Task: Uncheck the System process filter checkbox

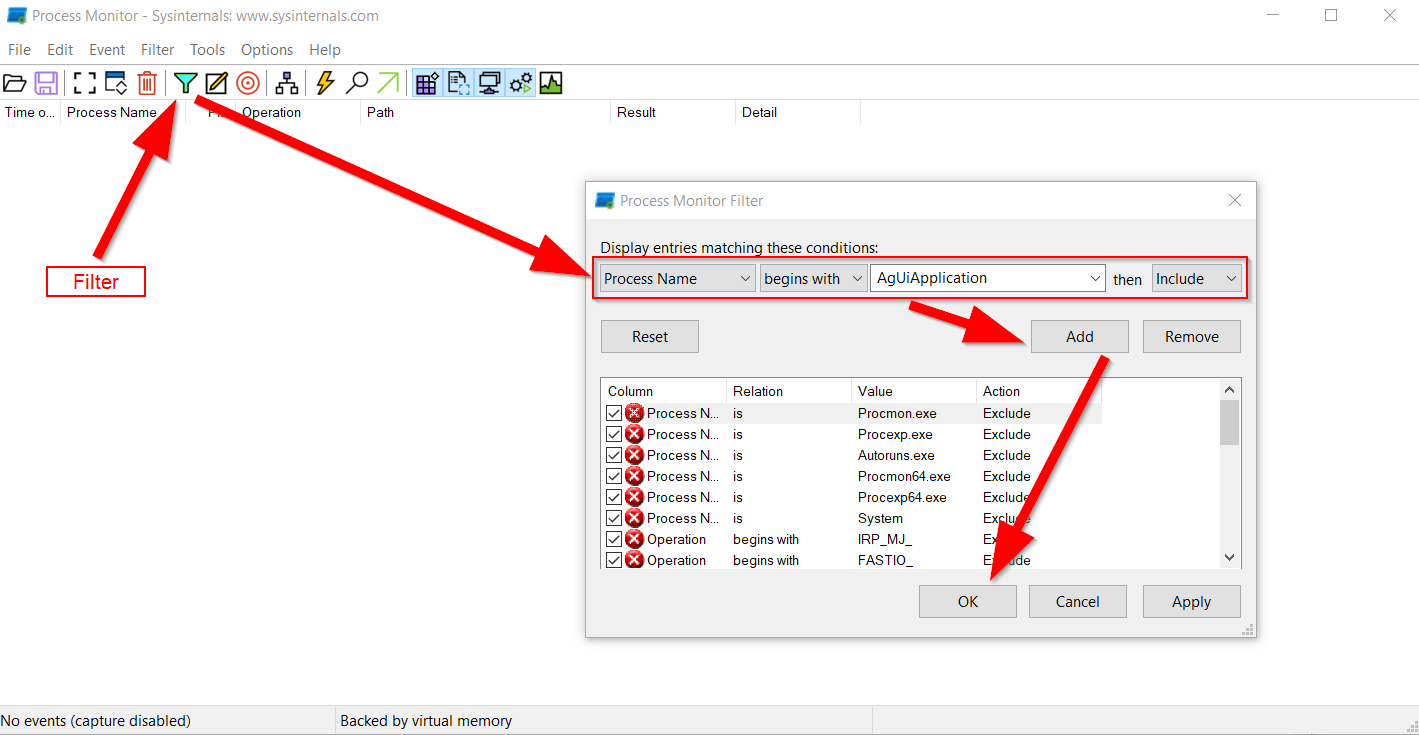Action: pyautogui.click(x=614, y=518)
